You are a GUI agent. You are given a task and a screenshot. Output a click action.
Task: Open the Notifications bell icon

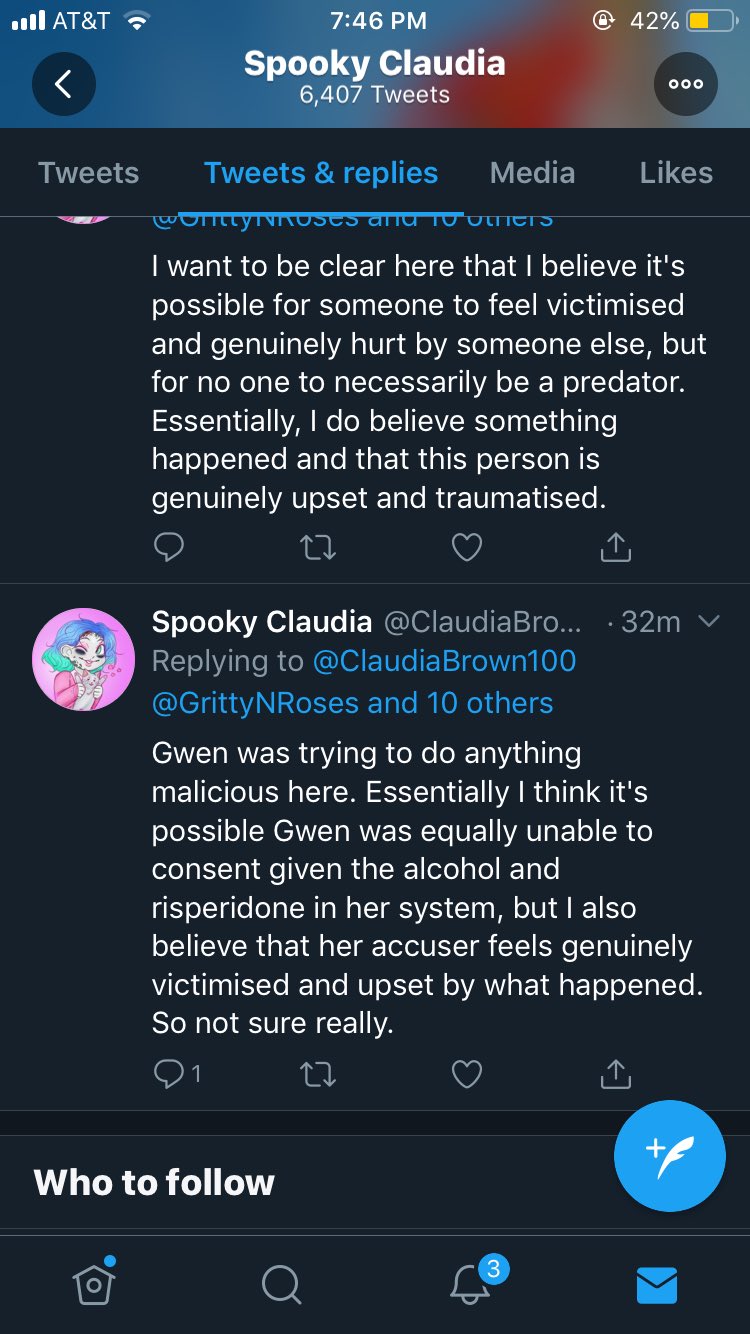(470, 1284)
